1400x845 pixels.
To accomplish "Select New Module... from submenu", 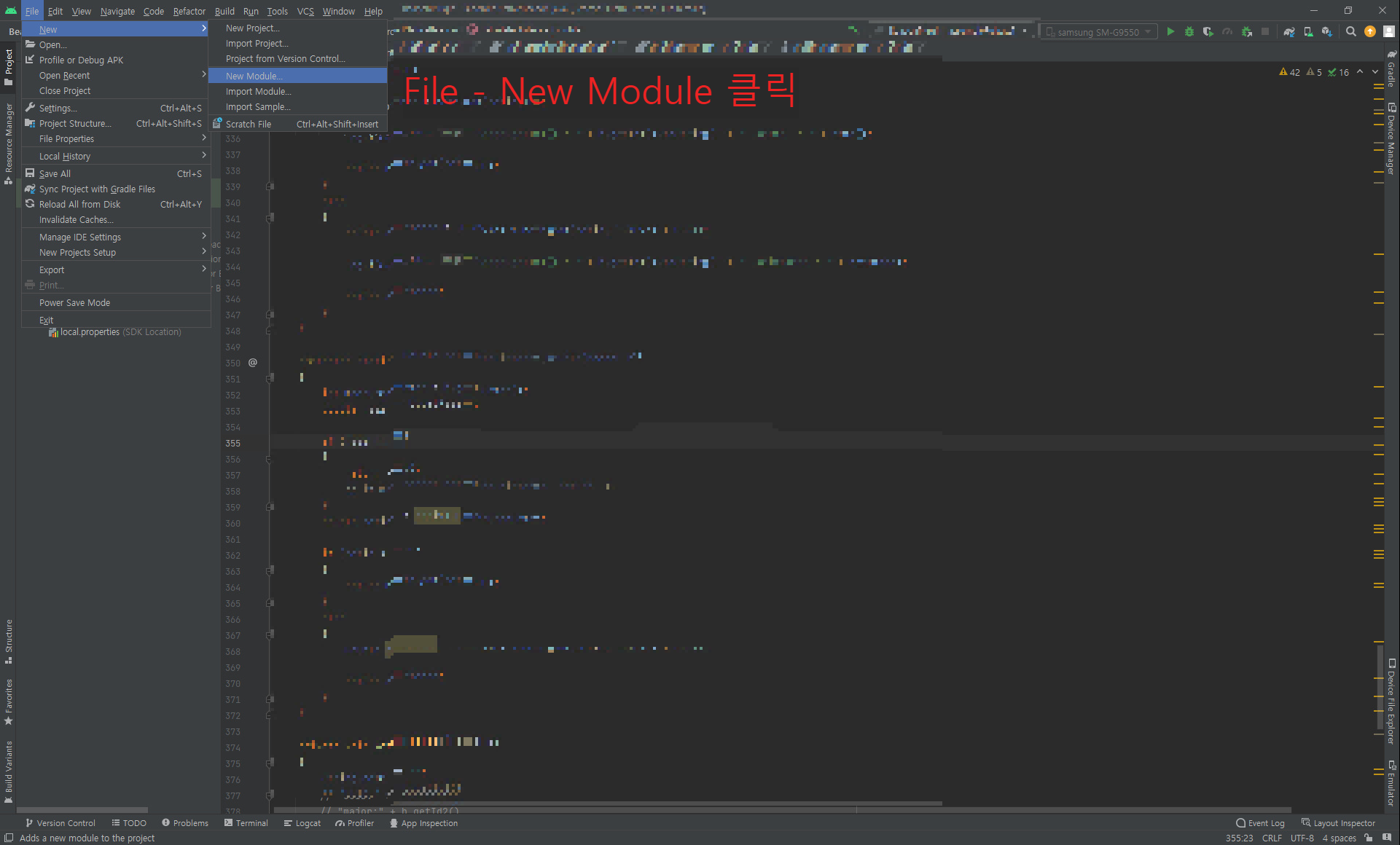I will [x=254, y=76].
